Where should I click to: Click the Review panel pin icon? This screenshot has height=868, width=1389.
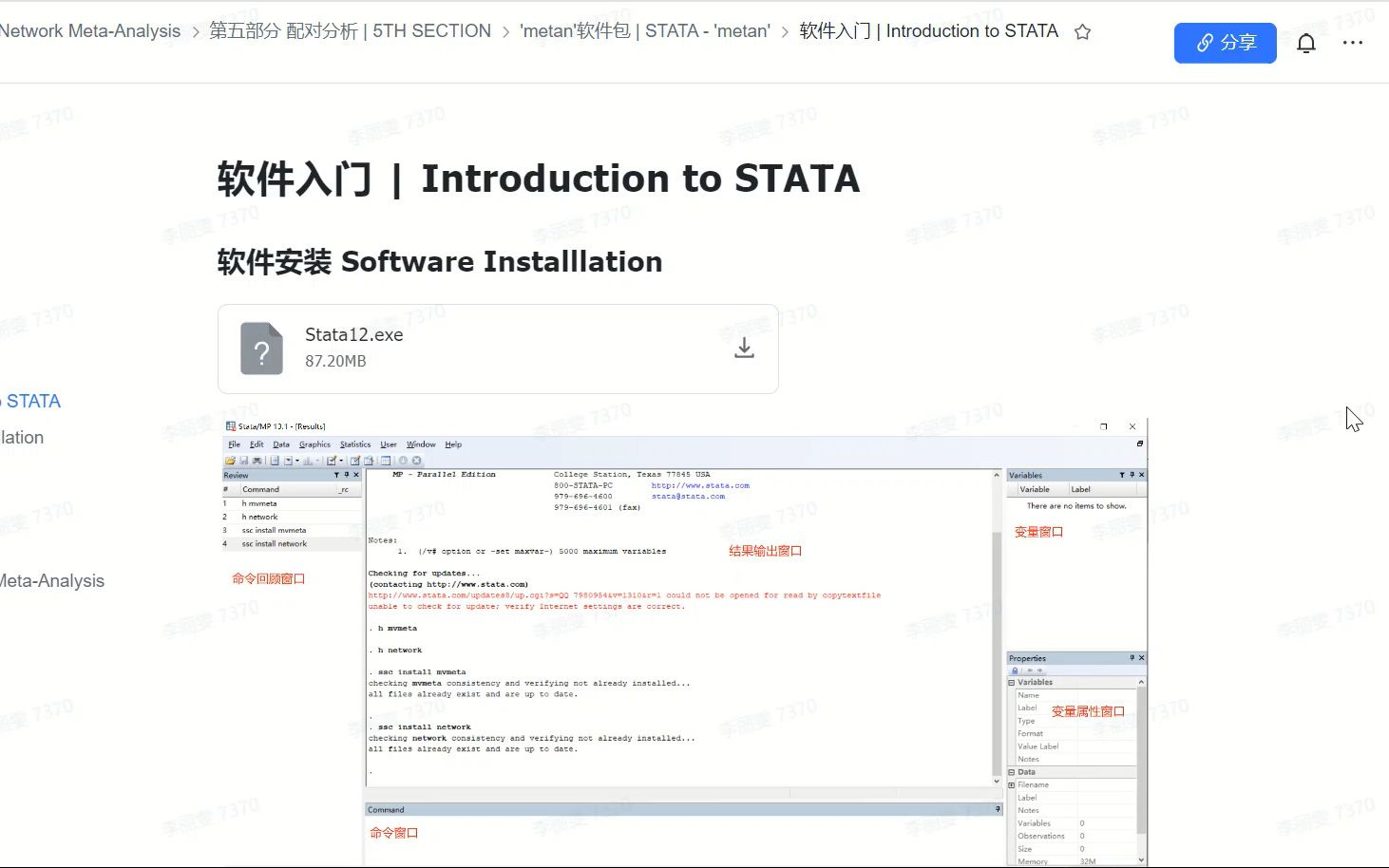[x=347, y=475]
